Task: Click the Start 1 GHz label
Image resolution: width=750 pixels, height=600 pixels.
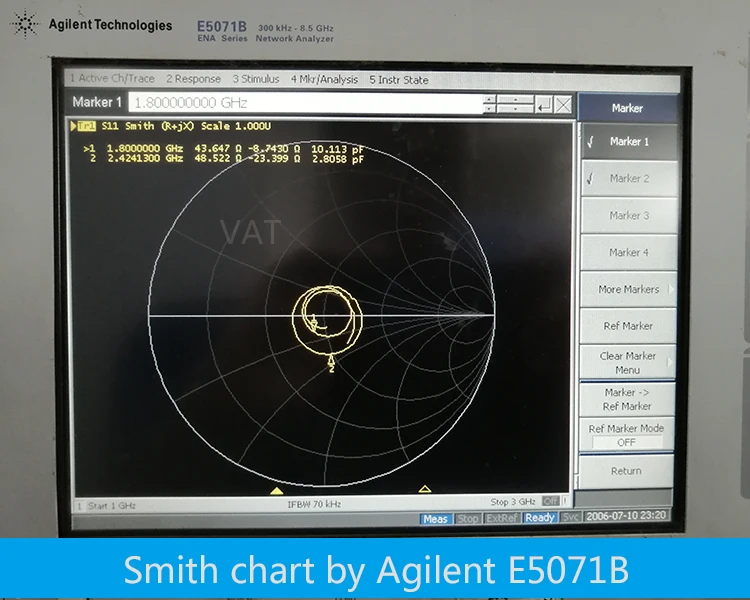Action: 112,505
